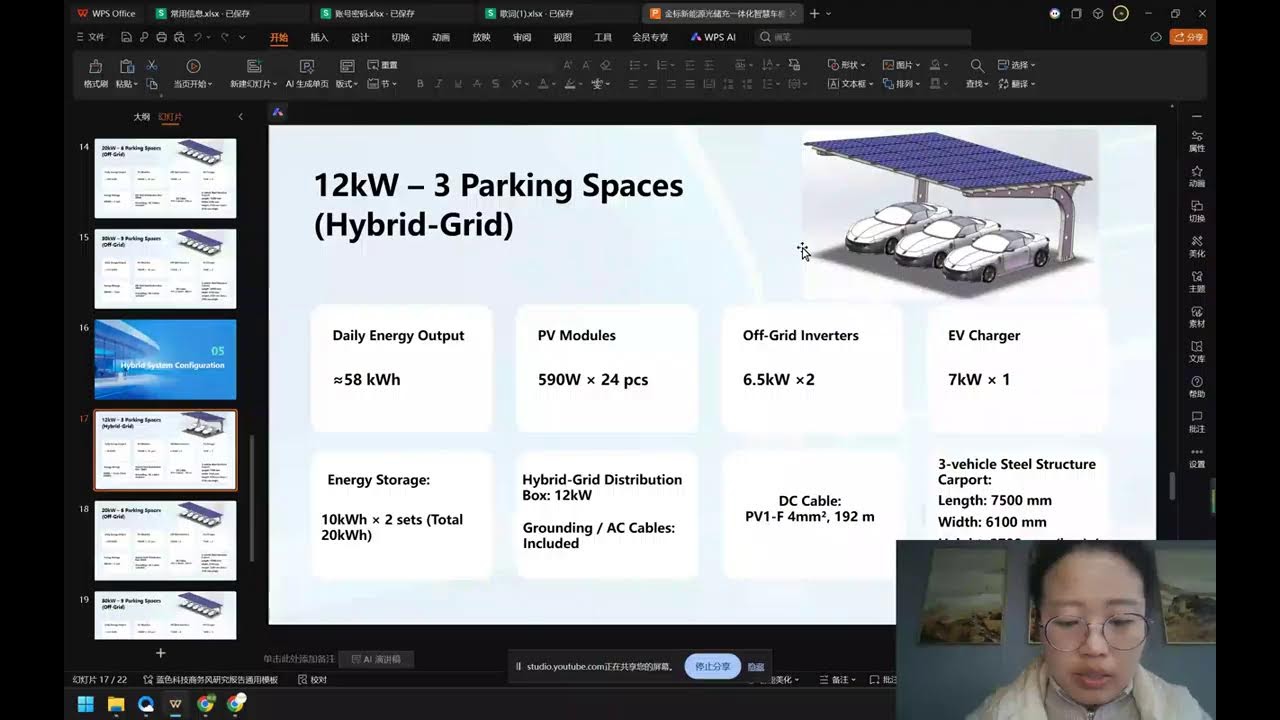Collapse the slide thumbnail panel
This screenshot has width=1280, height=720.
pyautogui.click(x=240, y=117)
